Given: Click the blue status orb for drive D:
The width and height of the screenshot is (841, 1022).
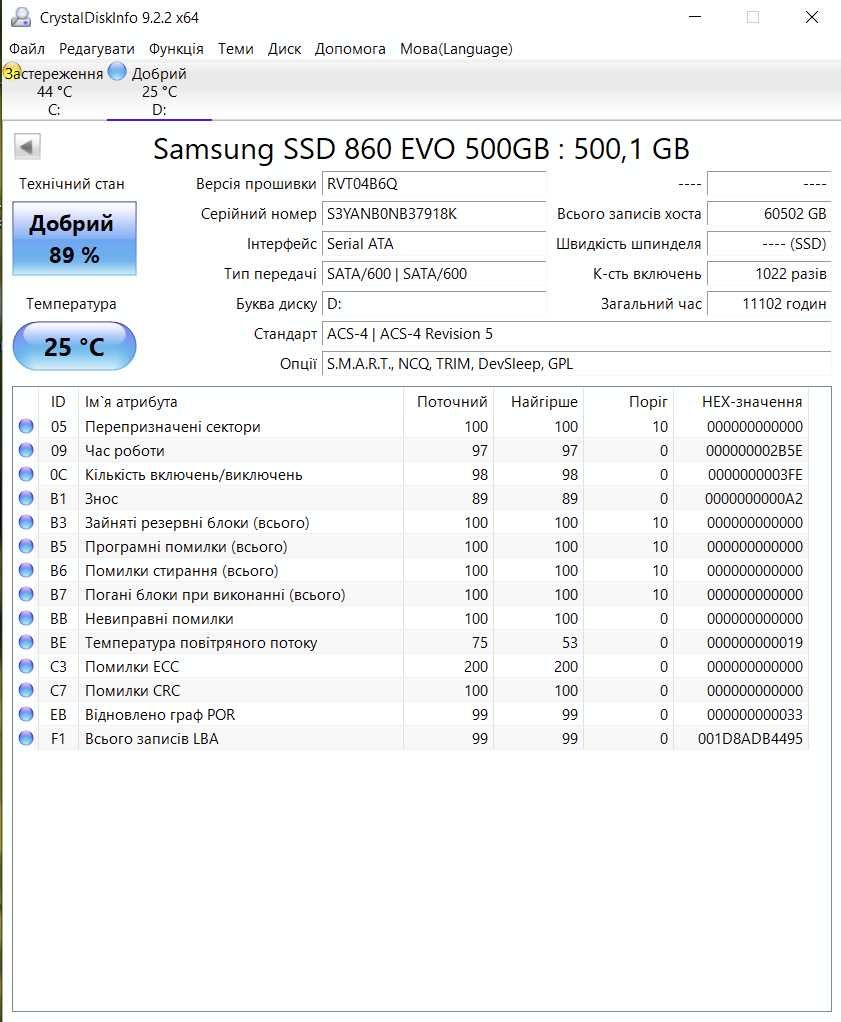Looking at the screenshot, I should pyautogui.click(x=117, y=71).
